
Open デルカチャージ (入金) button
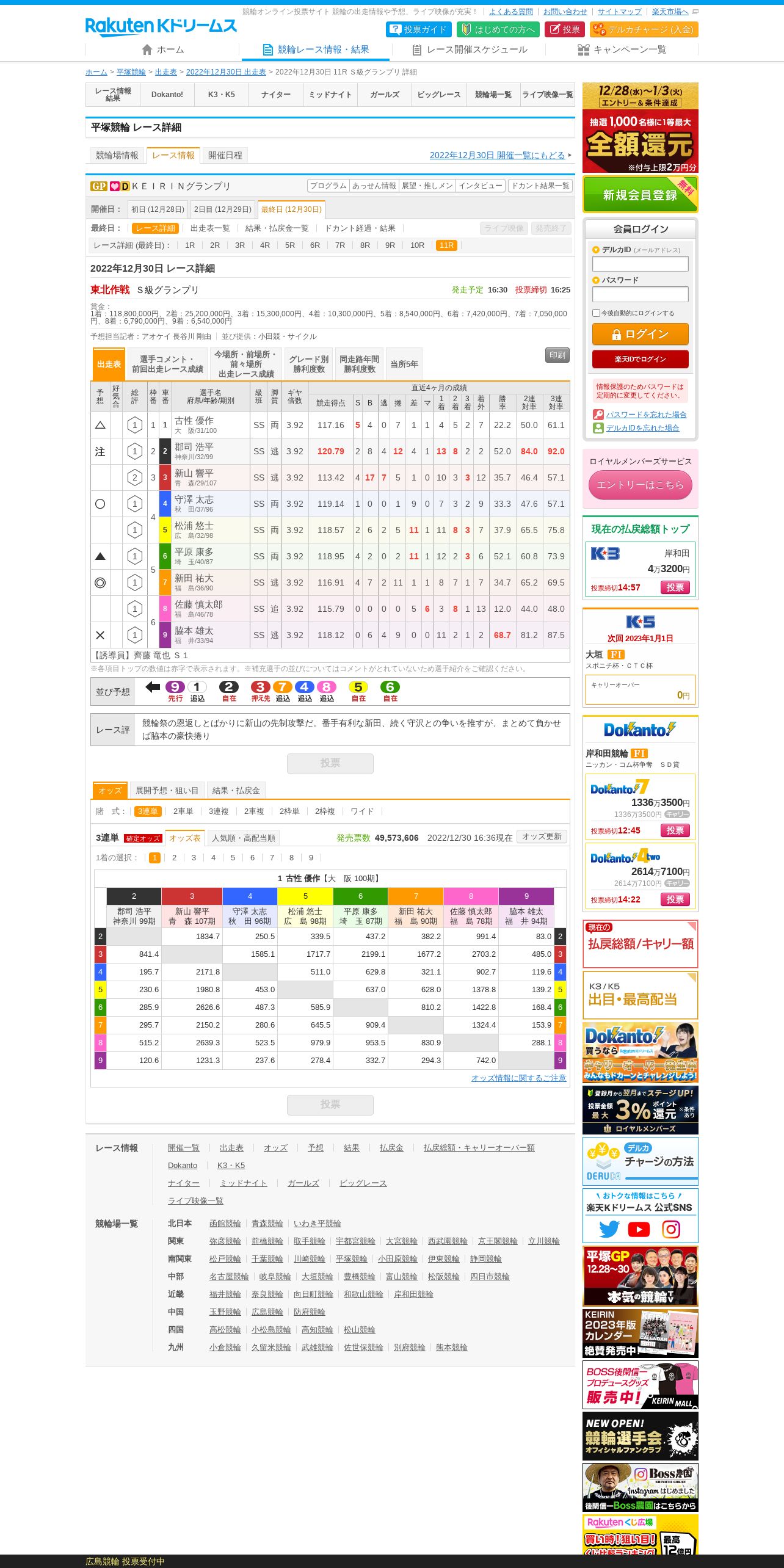tap(644, 29)
